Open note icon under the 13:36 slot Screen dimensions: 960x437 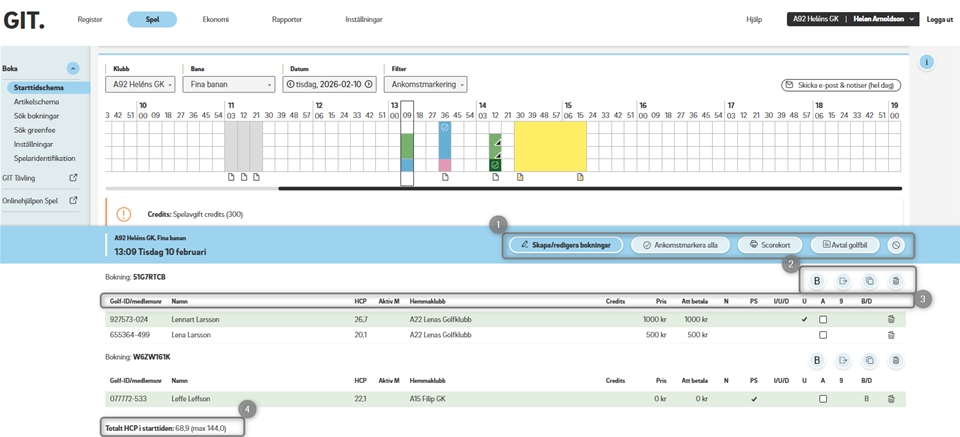(x=445, y=178)
